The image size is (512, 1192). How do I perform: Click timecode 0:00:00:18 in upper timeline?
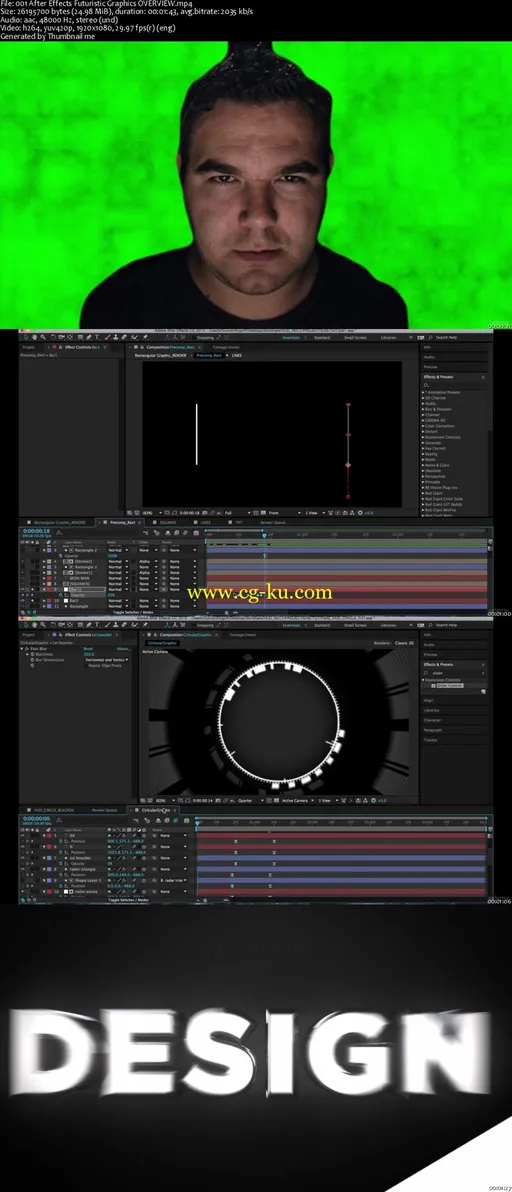[x=36, y=531]
